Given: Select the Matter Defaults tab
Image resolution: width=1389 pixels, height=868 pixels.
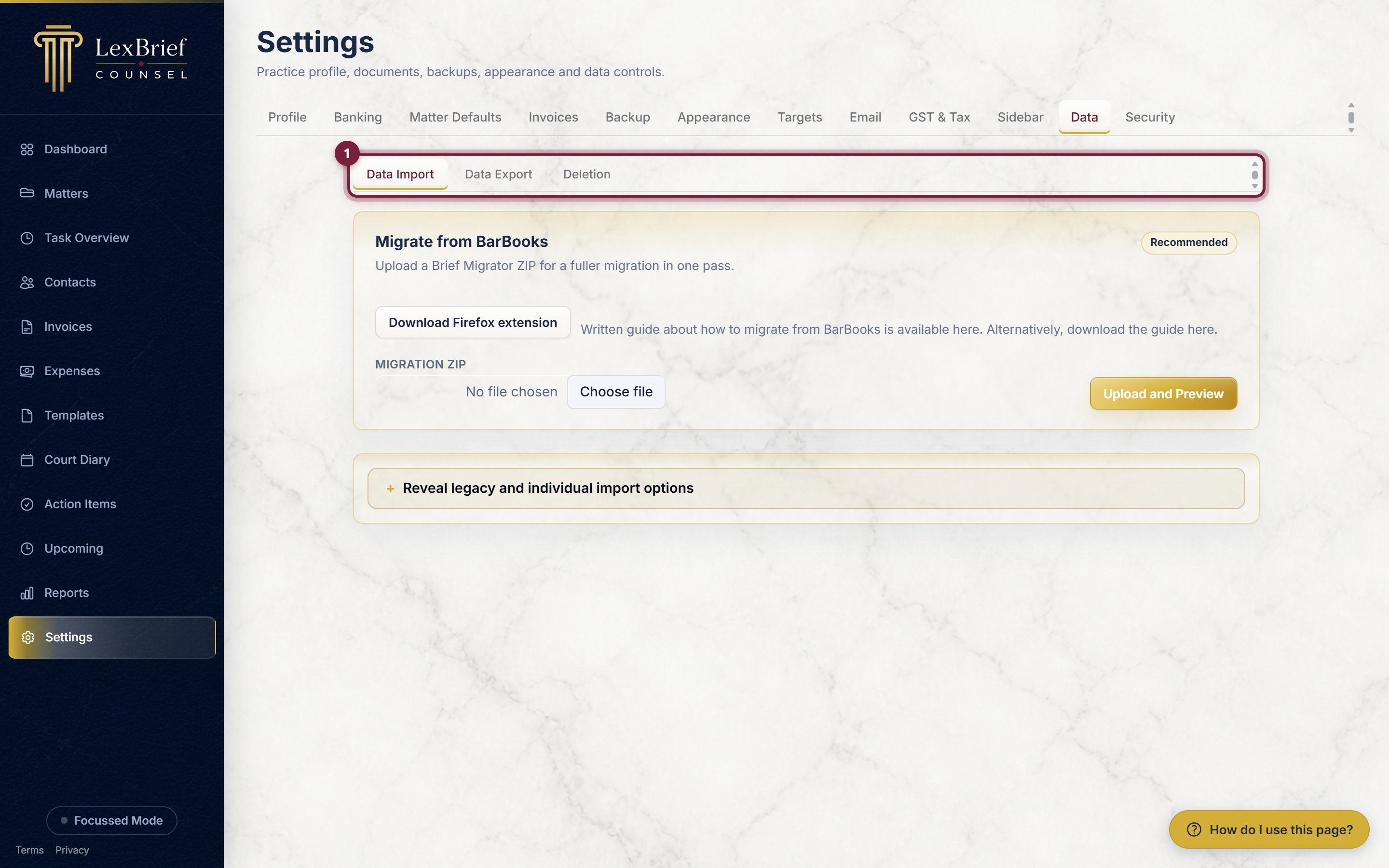Looking at the screenshot, I should 455,117.
